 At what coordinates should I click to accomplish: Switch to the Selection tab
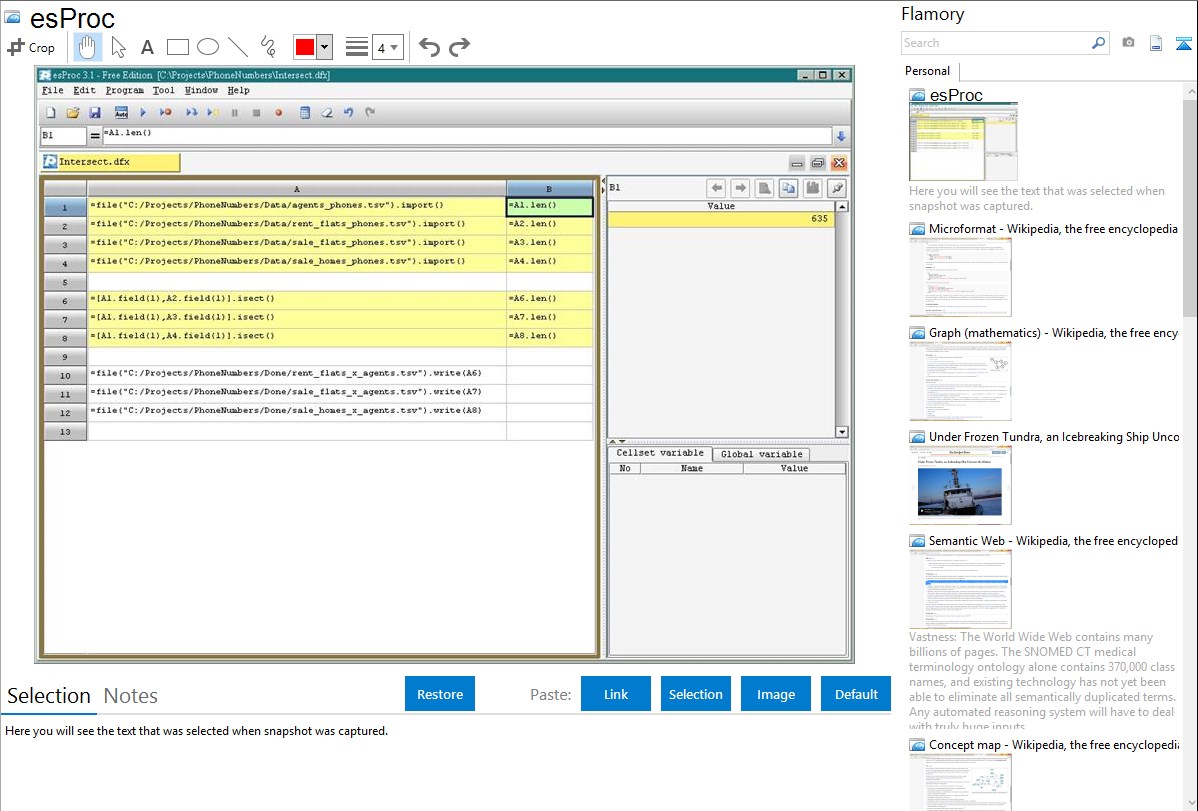pyautogui.click(x=49, y=696)
